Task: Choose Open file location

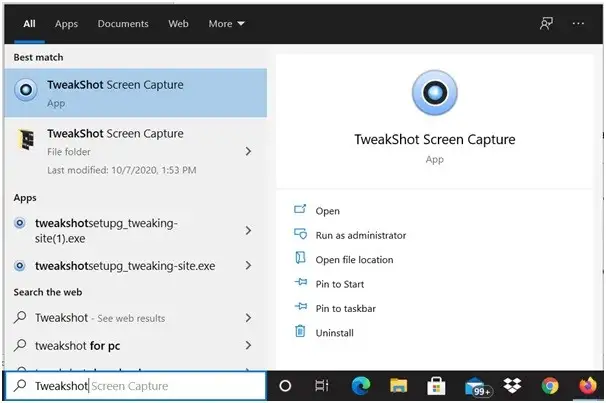Action: pyautogui.click(x=354, y=260)
